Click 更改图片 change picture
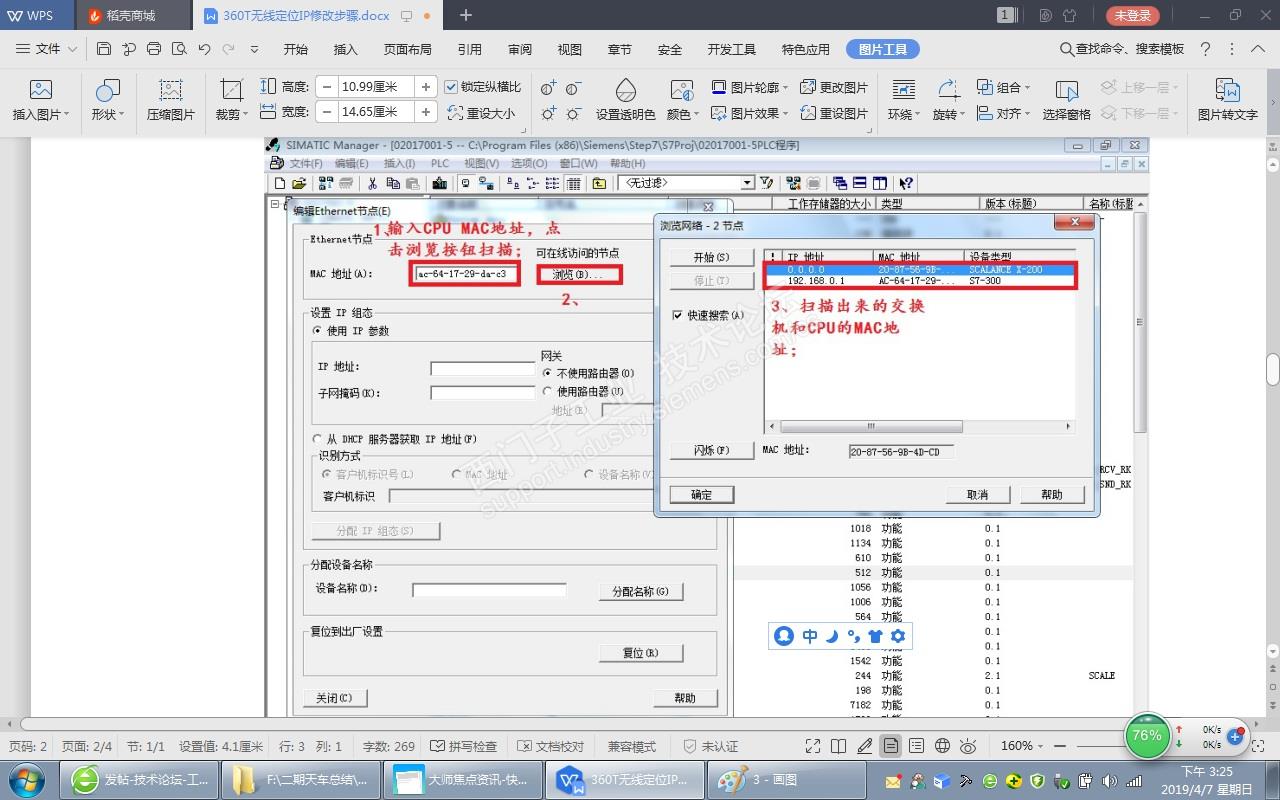 [834, 87]
